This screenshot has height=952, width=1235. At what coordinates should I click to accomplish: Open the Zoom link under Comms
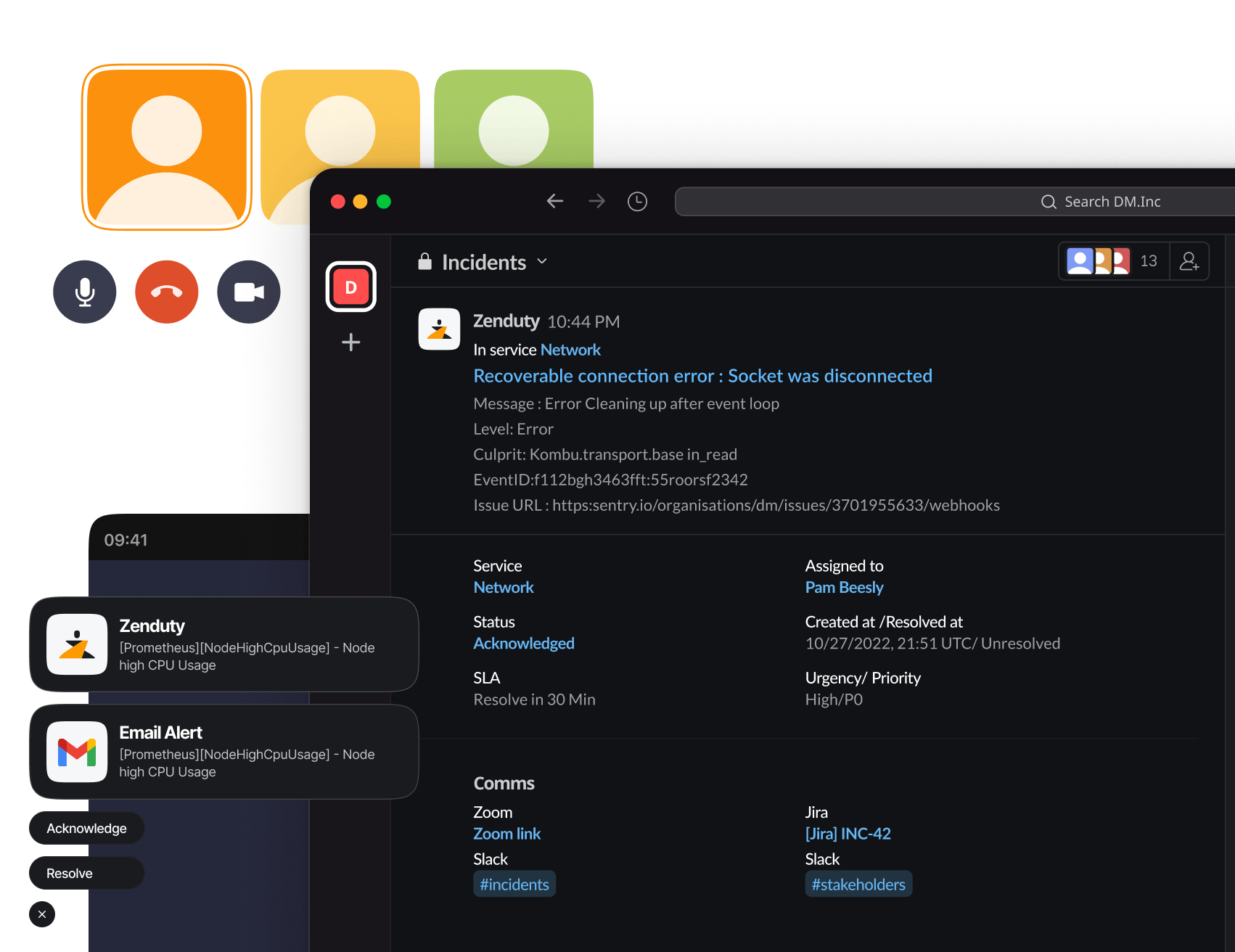tap(506, 833)
